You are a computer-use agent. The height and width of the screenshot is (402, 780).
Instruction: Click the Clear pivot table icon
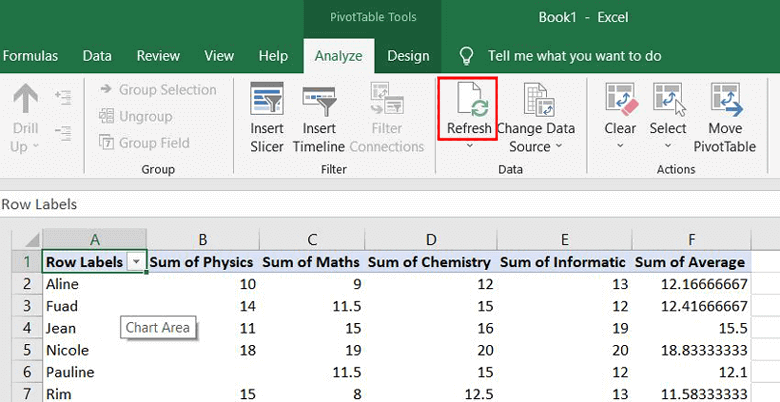[x=620, y=101]
